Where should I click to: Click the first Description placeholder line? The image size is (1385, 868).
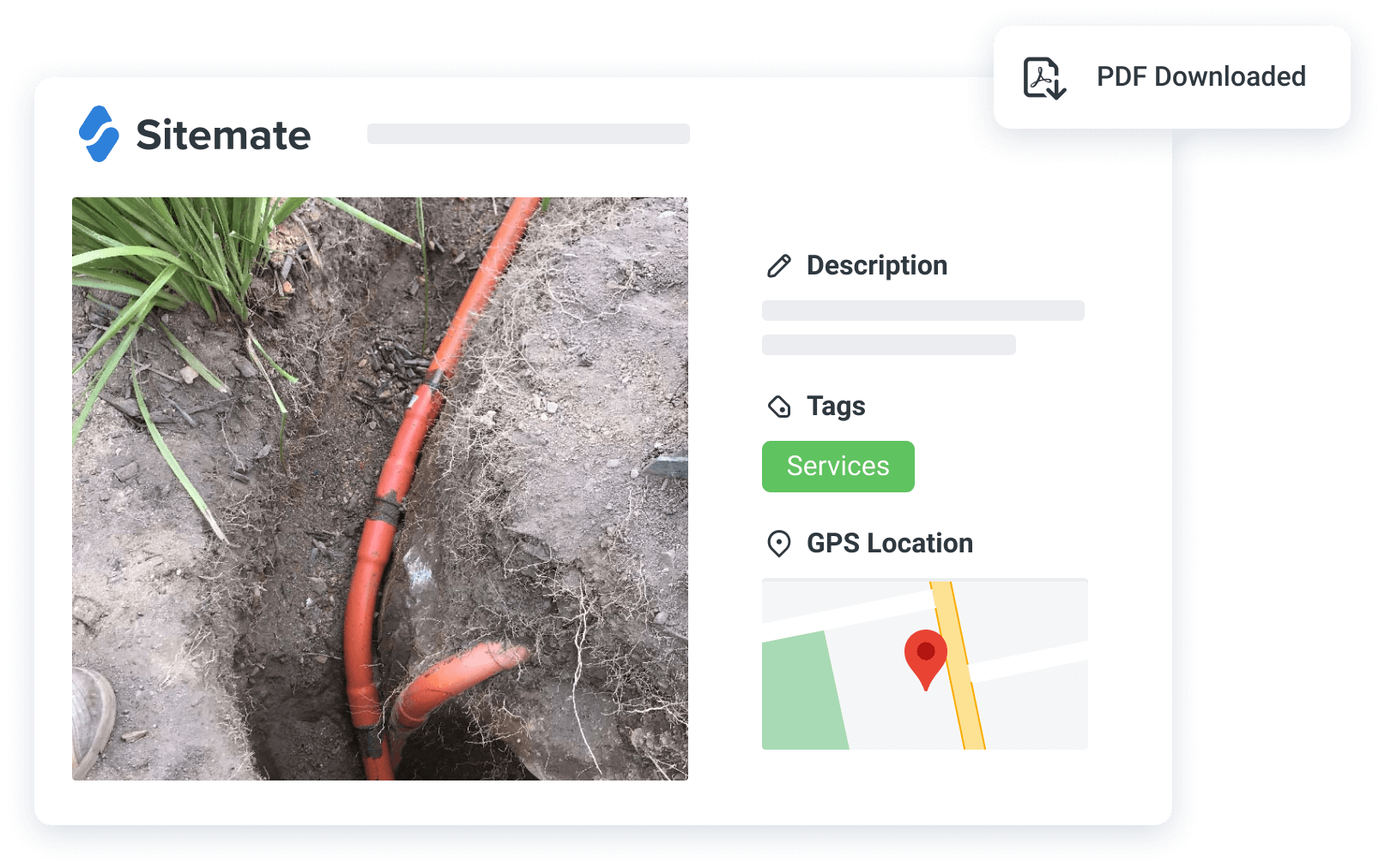(923, 310)
